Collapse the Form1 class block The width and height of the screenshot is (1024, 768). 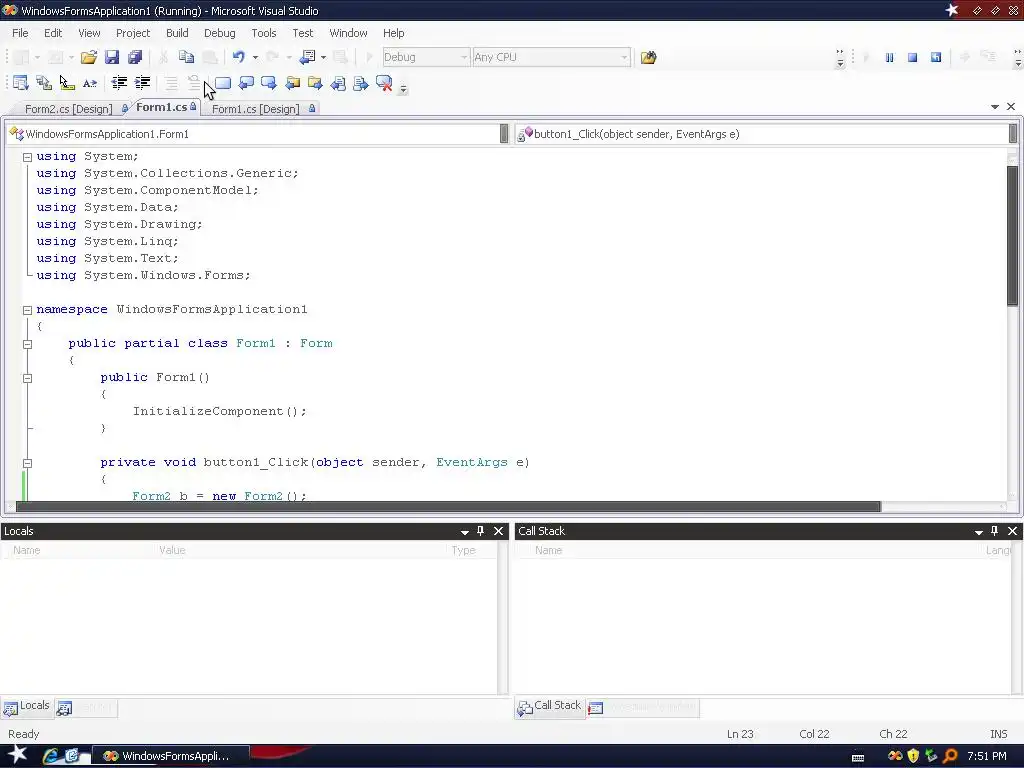(x=27, y=344)
